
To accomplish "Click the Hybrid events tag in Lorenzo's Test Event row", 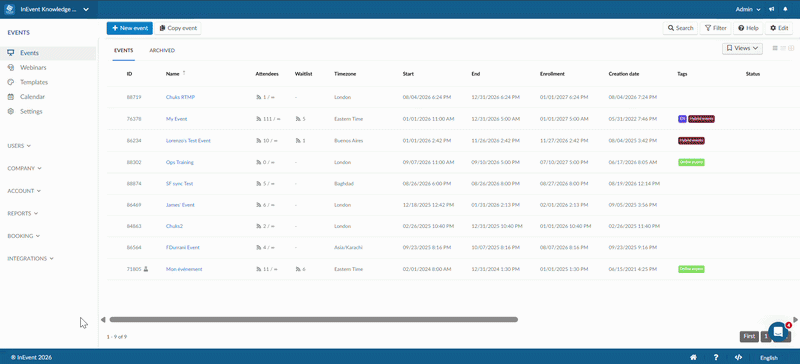I will click(x=691, y=140).
